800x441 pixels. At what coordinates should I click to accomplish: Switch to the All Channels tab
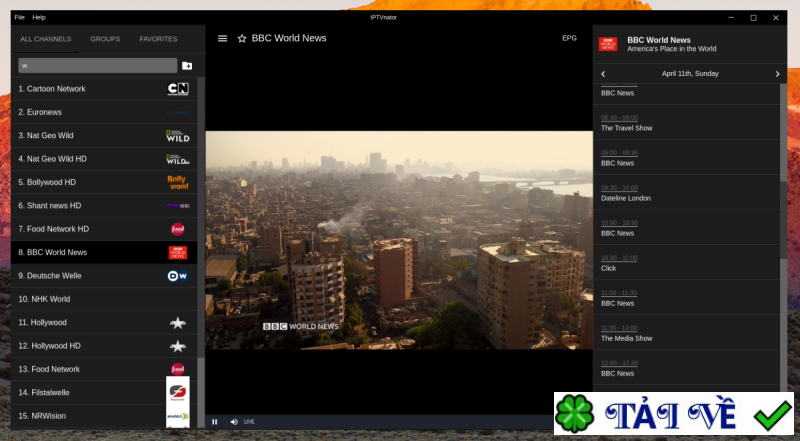coord(45,39)
